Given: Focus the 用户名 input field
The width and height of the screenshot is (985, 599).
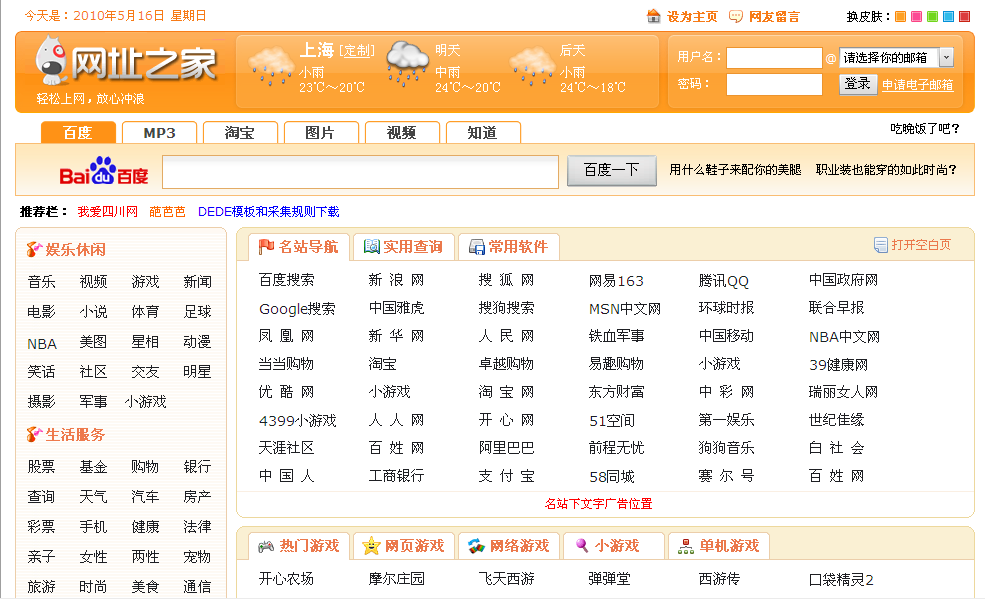Looking at the screenshot, I should point(774,58).
